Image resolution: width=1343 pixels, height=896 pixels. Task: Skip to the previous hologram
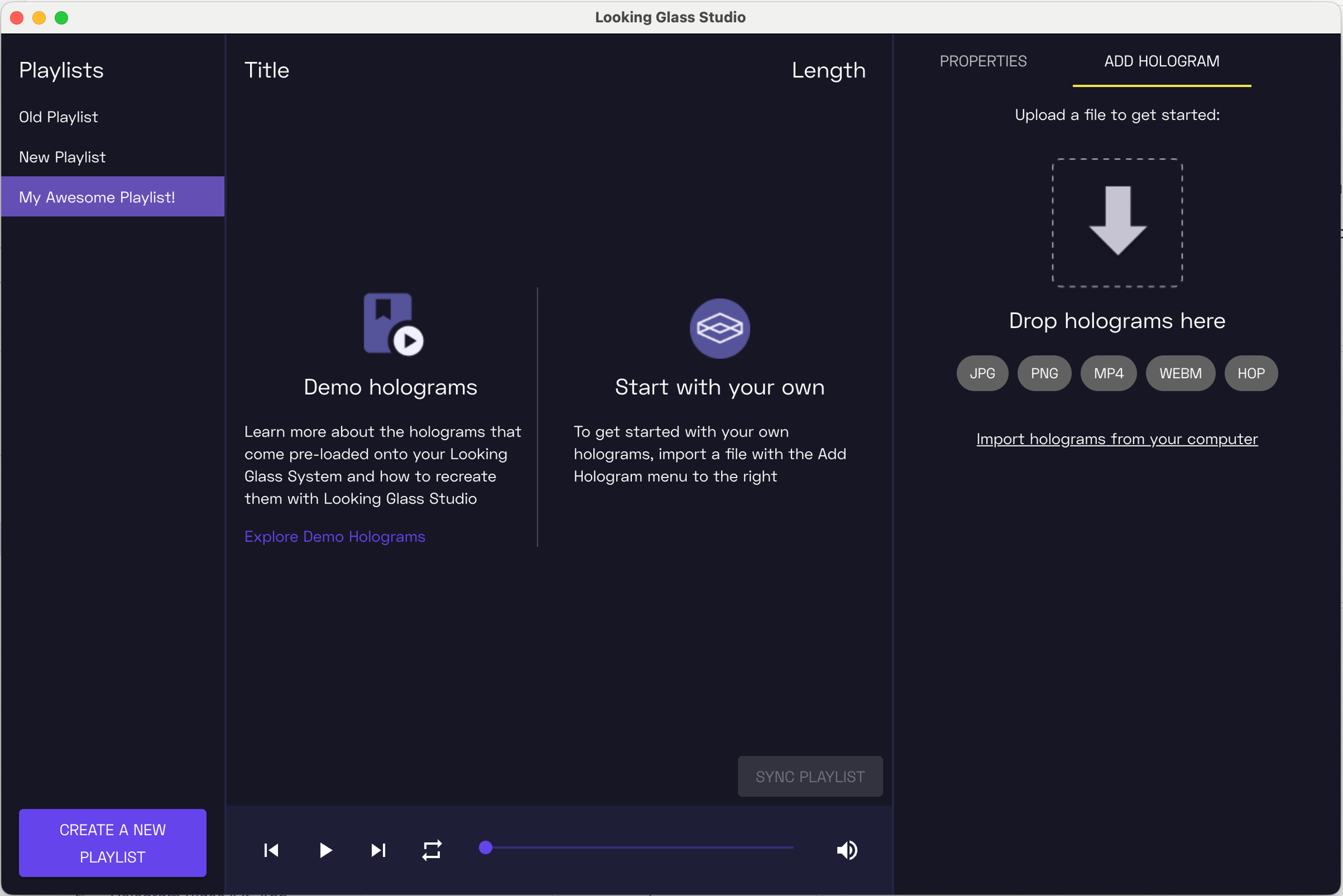pyautogui.click(x=272, y=850)
